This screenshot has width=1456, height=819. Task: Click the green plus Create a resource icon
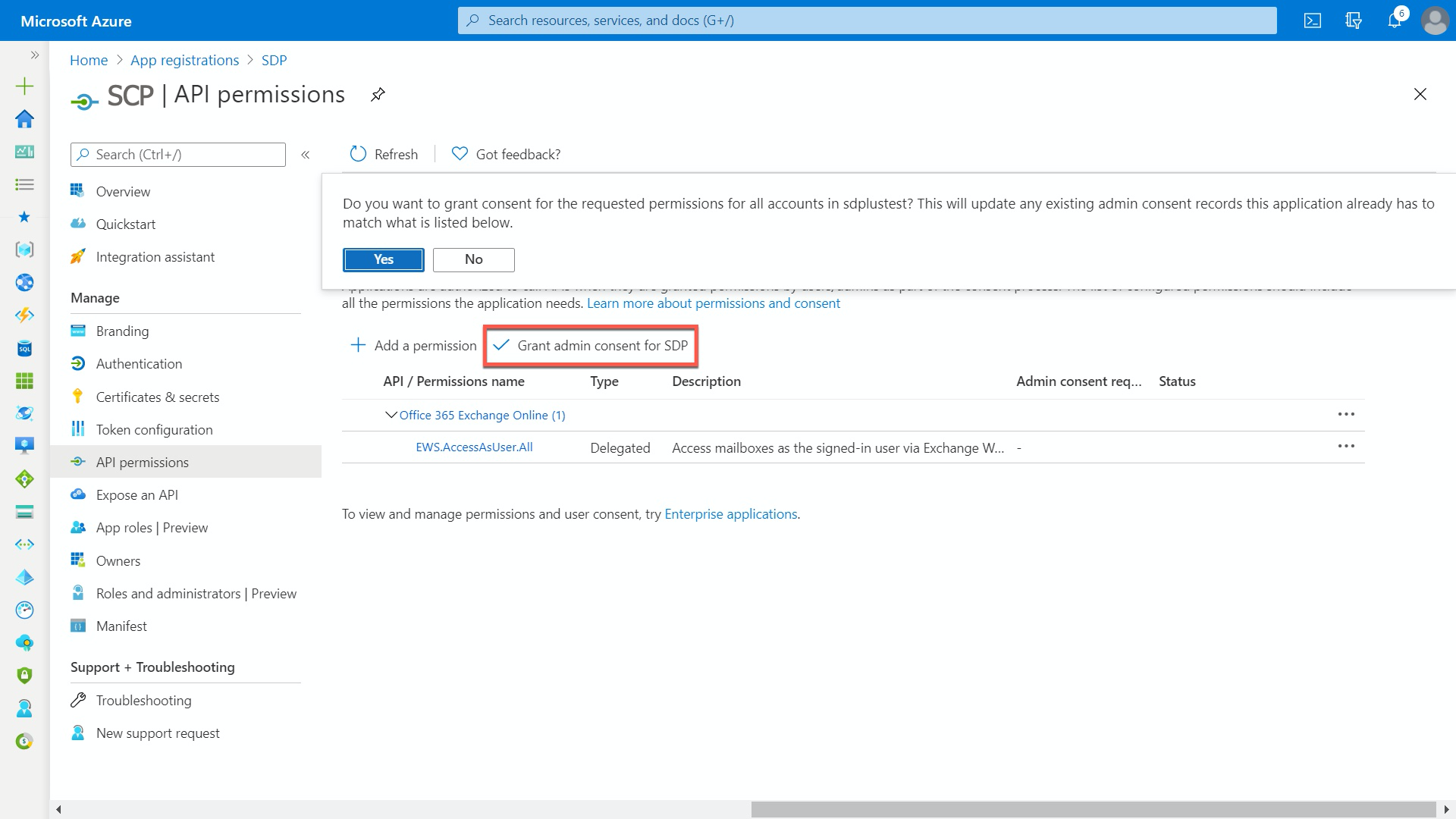[24, 86]
